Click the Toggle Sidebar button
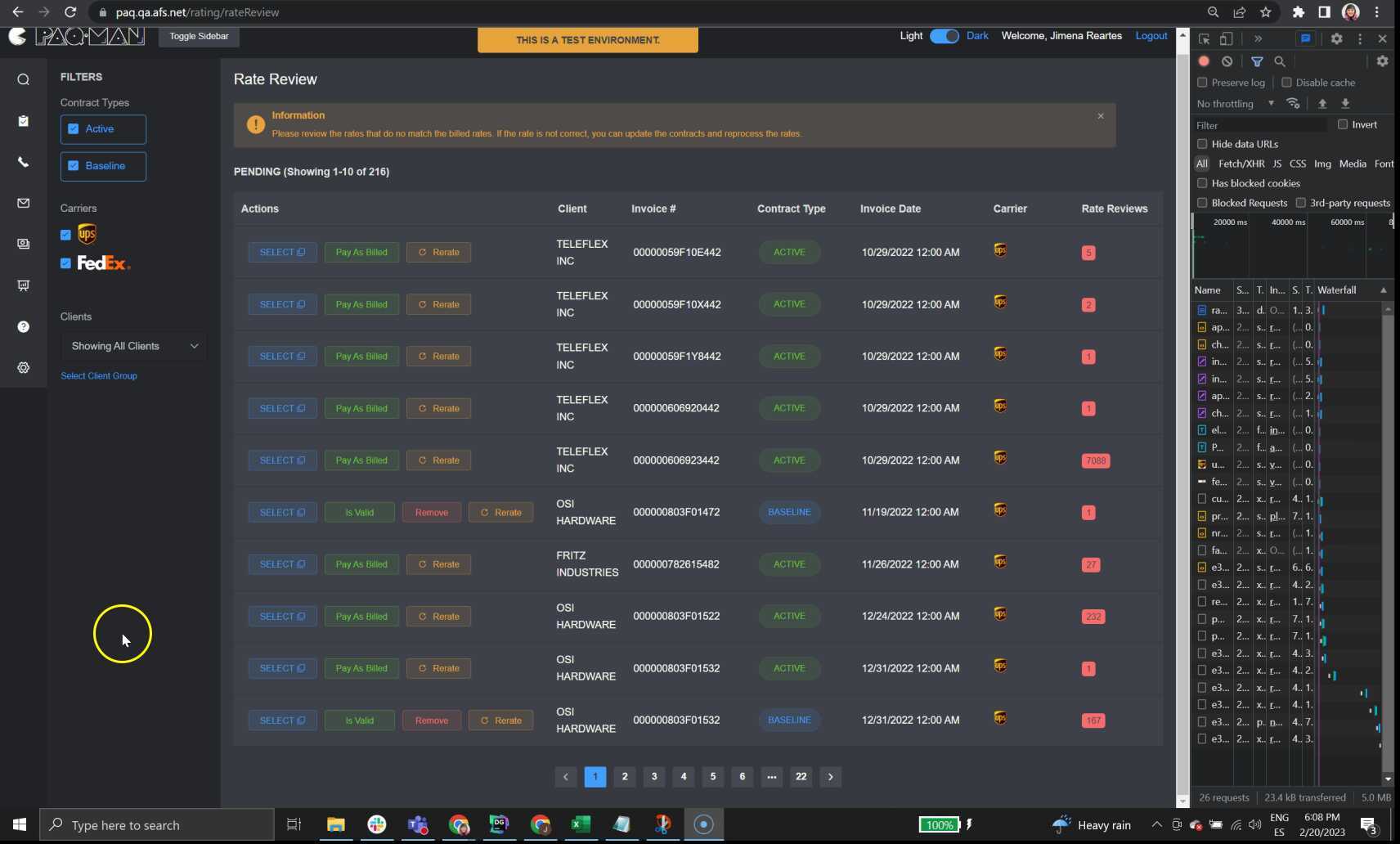The height and width of the screenshot is (844, 1400). point(199,36)
